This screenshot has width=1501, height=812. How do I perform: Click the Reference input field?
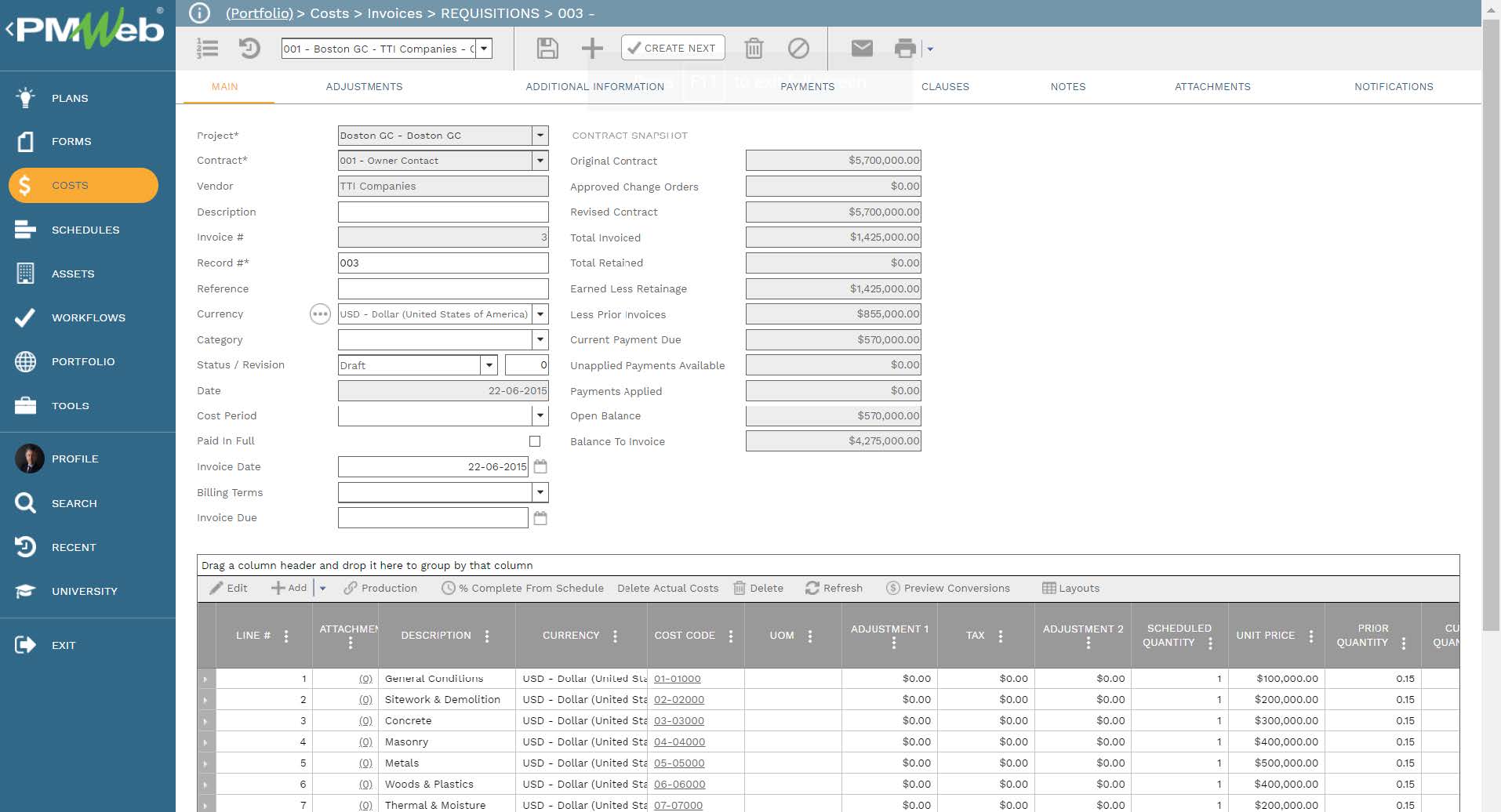point(443,288)
